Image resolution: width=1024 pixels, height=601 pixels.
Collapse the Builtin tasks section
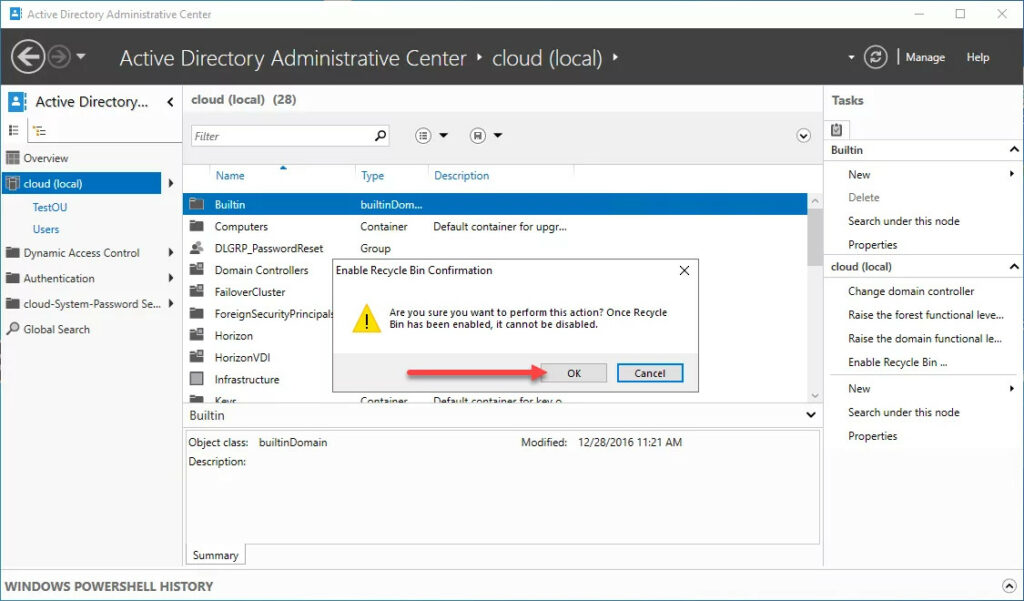(x=1014, y=150)
